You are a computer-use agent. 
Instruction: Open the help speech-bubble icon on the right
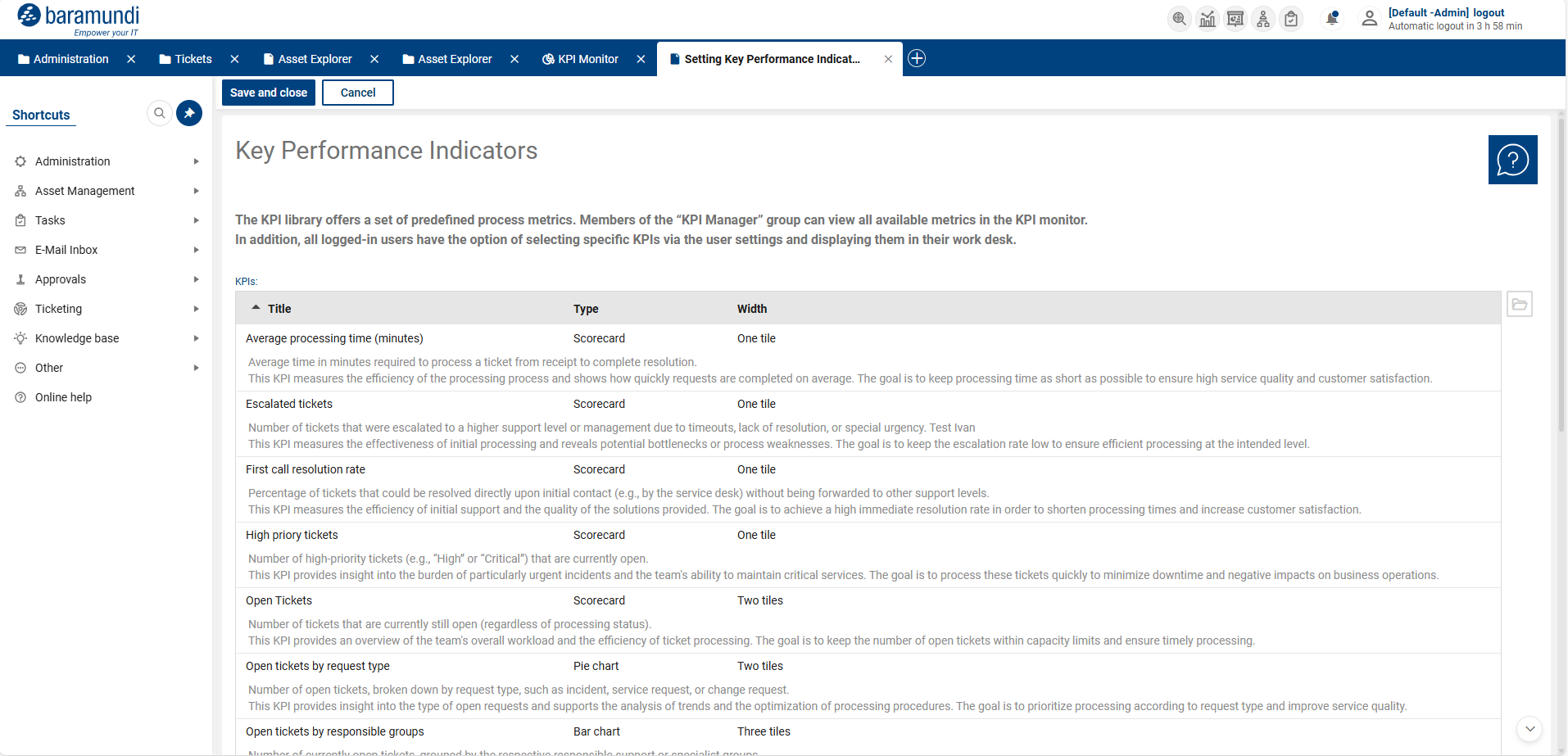click(1512, 160)
